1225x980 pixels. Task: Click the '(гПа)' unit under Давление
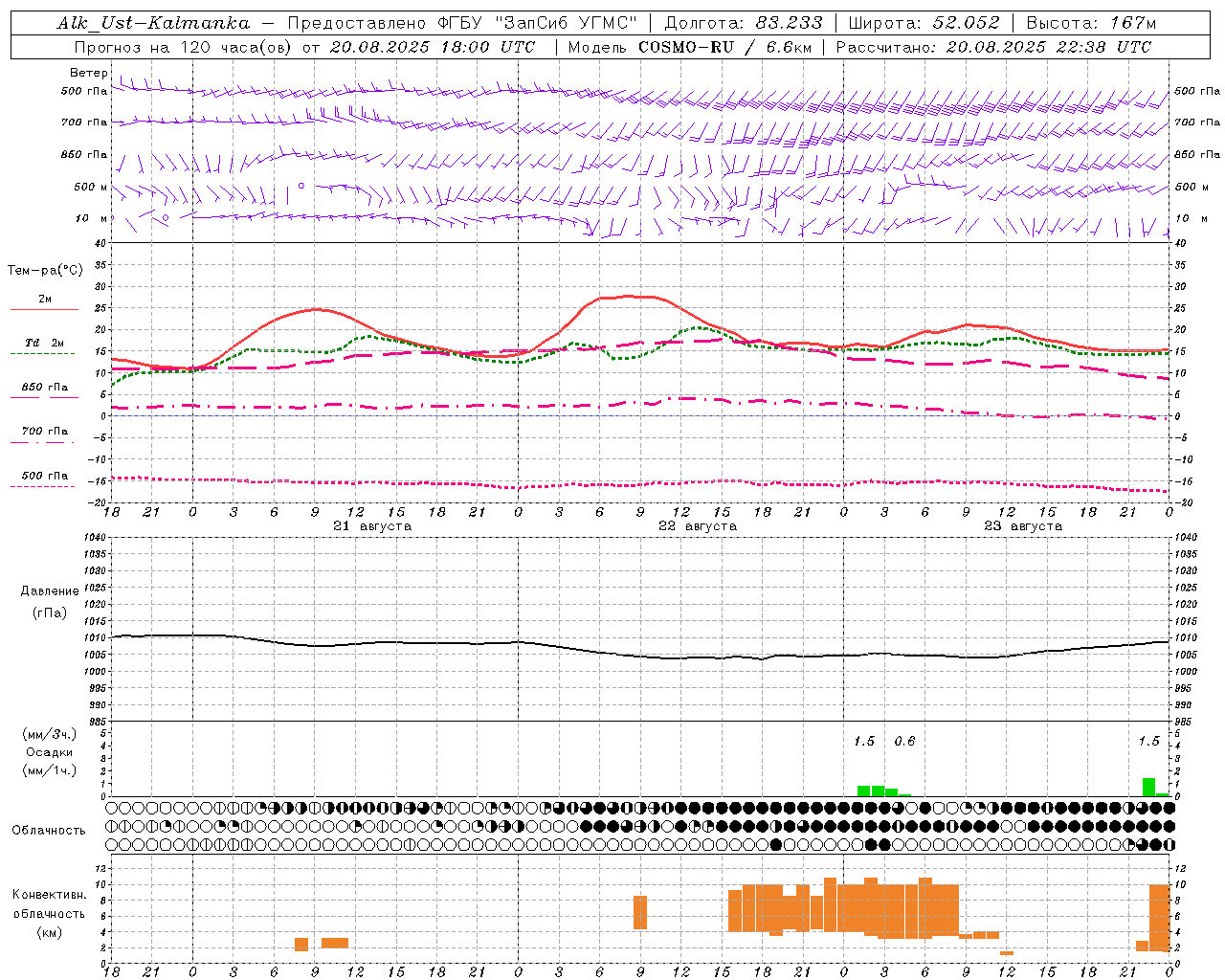click(50, 613)
